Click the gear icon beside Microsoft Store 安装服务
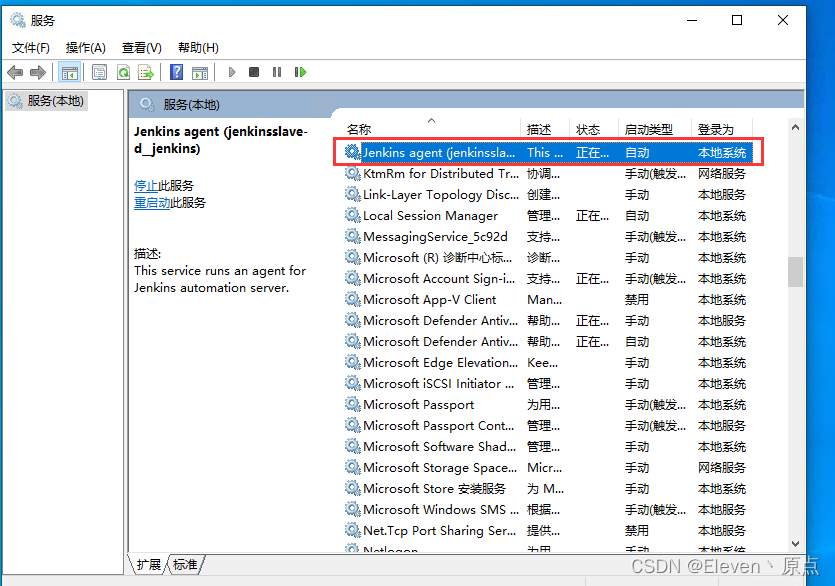The image size is (835, 586). pos(352,488)
